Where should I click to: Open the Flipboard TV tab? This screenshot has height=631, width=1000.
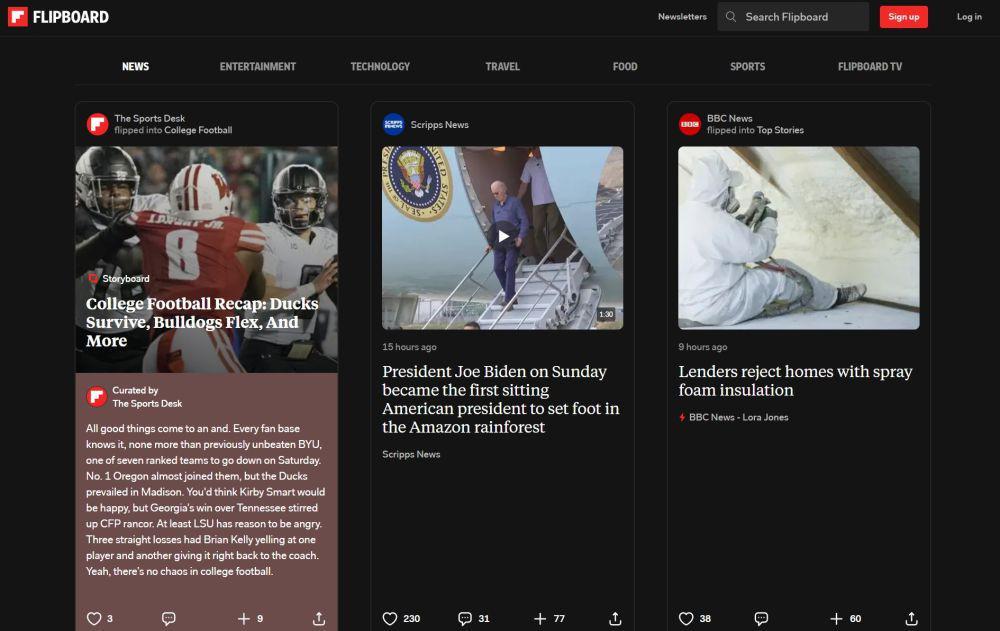(x=870, y=66)
